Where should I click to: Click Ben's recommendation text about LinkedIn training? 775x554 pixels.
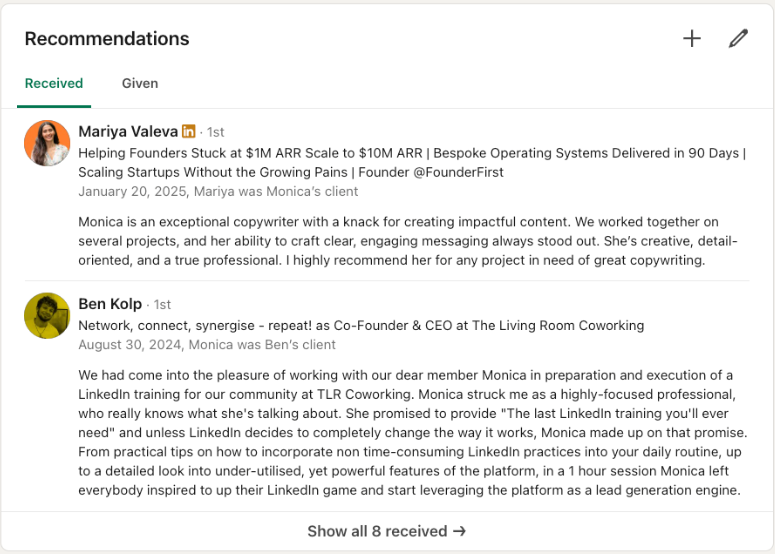pos(412,432)
